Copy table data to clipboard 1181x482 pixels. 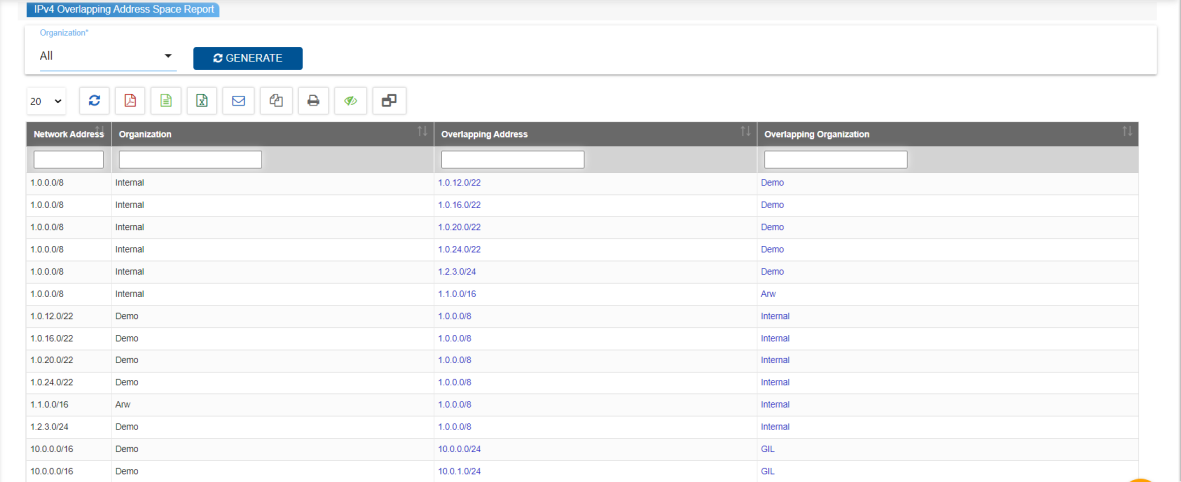[276, 101]
